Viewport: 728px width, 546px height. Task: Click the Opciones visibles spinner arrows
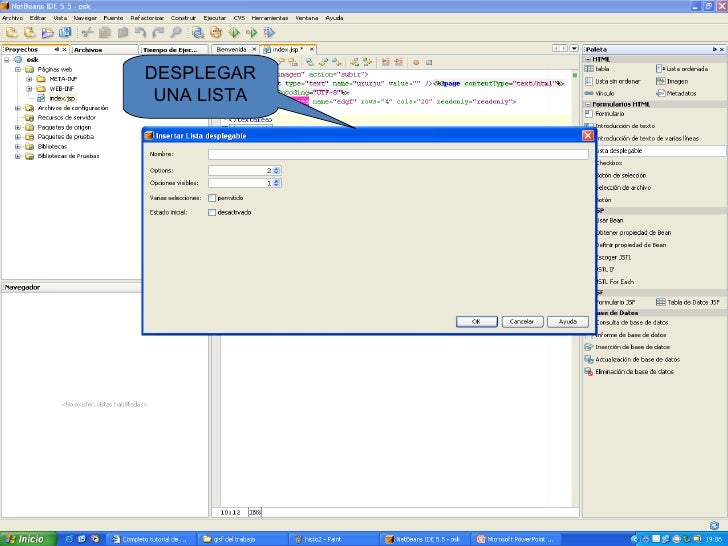[x=277, y=183]
